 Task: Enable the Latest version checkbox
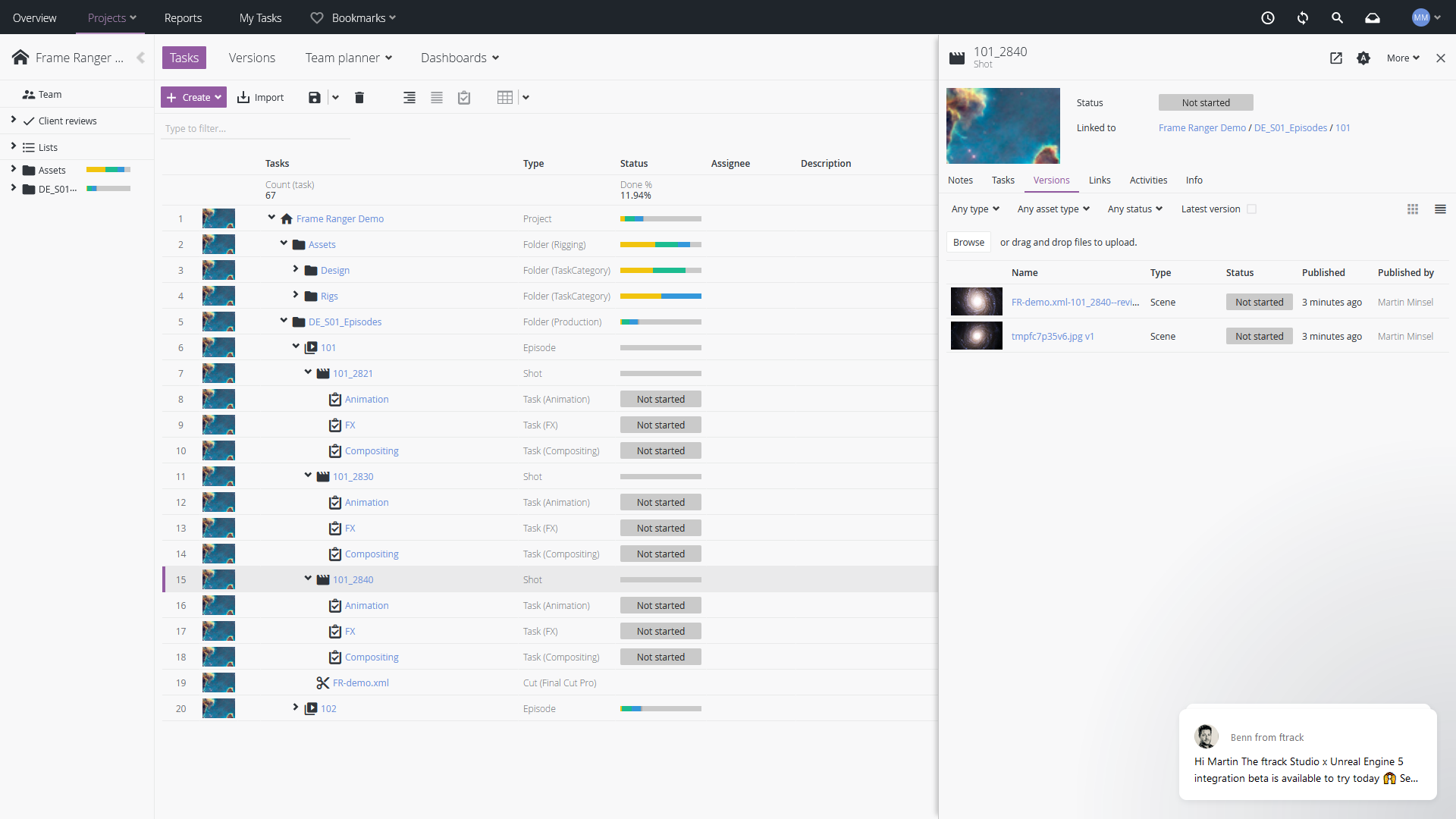(x=1251, y=209)
